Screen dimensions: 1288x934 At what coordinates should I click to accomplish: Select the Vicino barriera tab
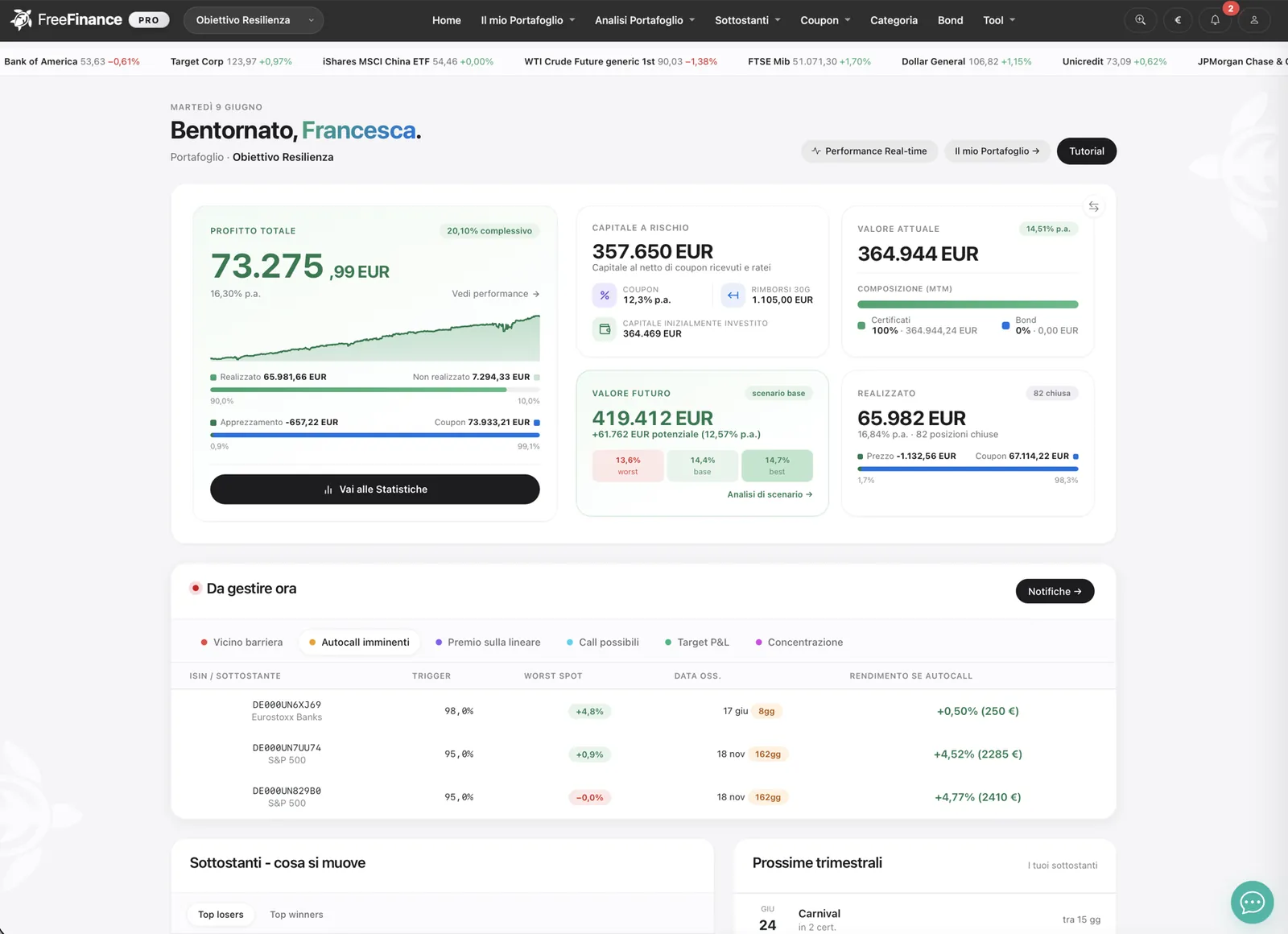tap(242, 643)
